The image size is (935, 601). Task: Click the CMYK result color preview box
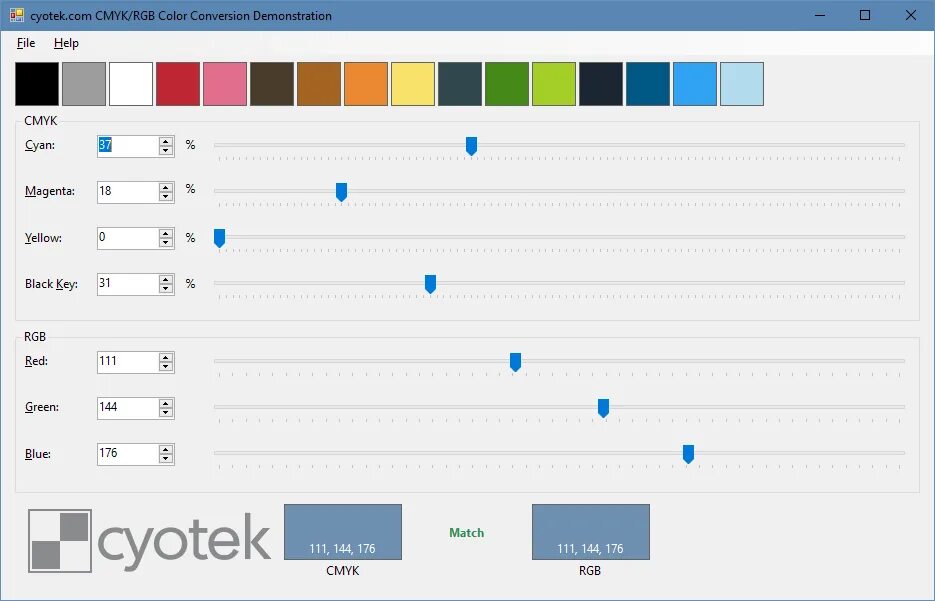[343, 532]
